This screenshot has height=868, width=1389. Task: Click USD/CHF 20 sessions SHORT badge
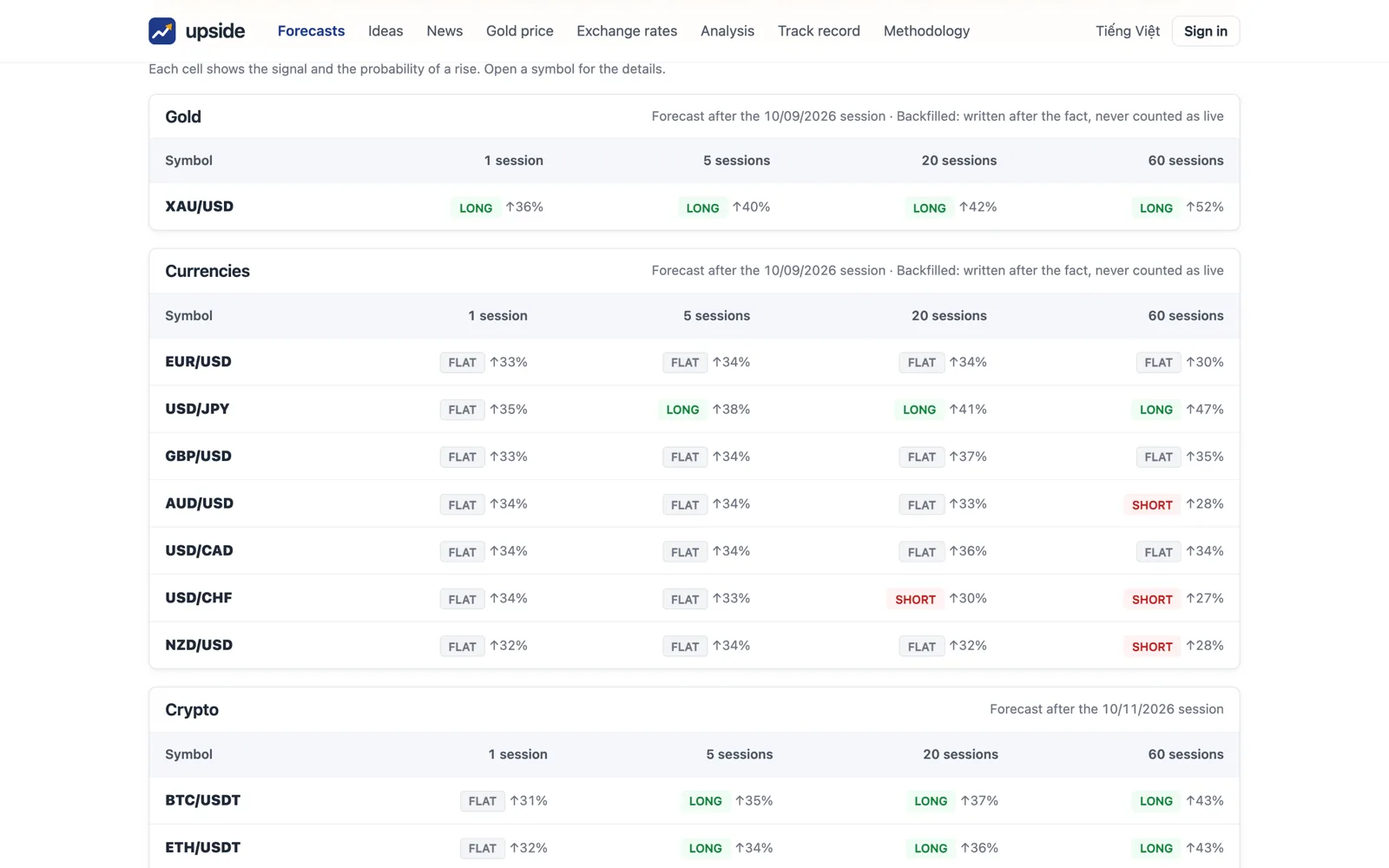tap(915, 600)
